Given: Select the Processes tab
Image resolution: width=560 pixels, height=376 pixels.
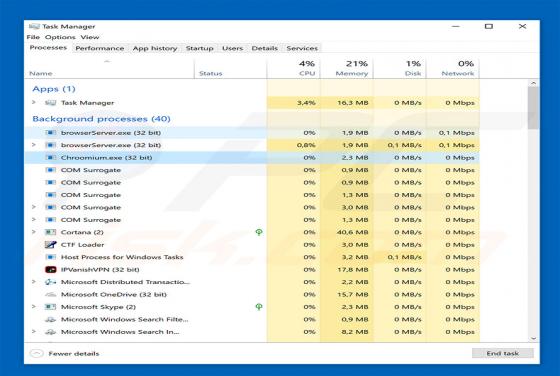Looking at the screenshot, I should 48,47.
